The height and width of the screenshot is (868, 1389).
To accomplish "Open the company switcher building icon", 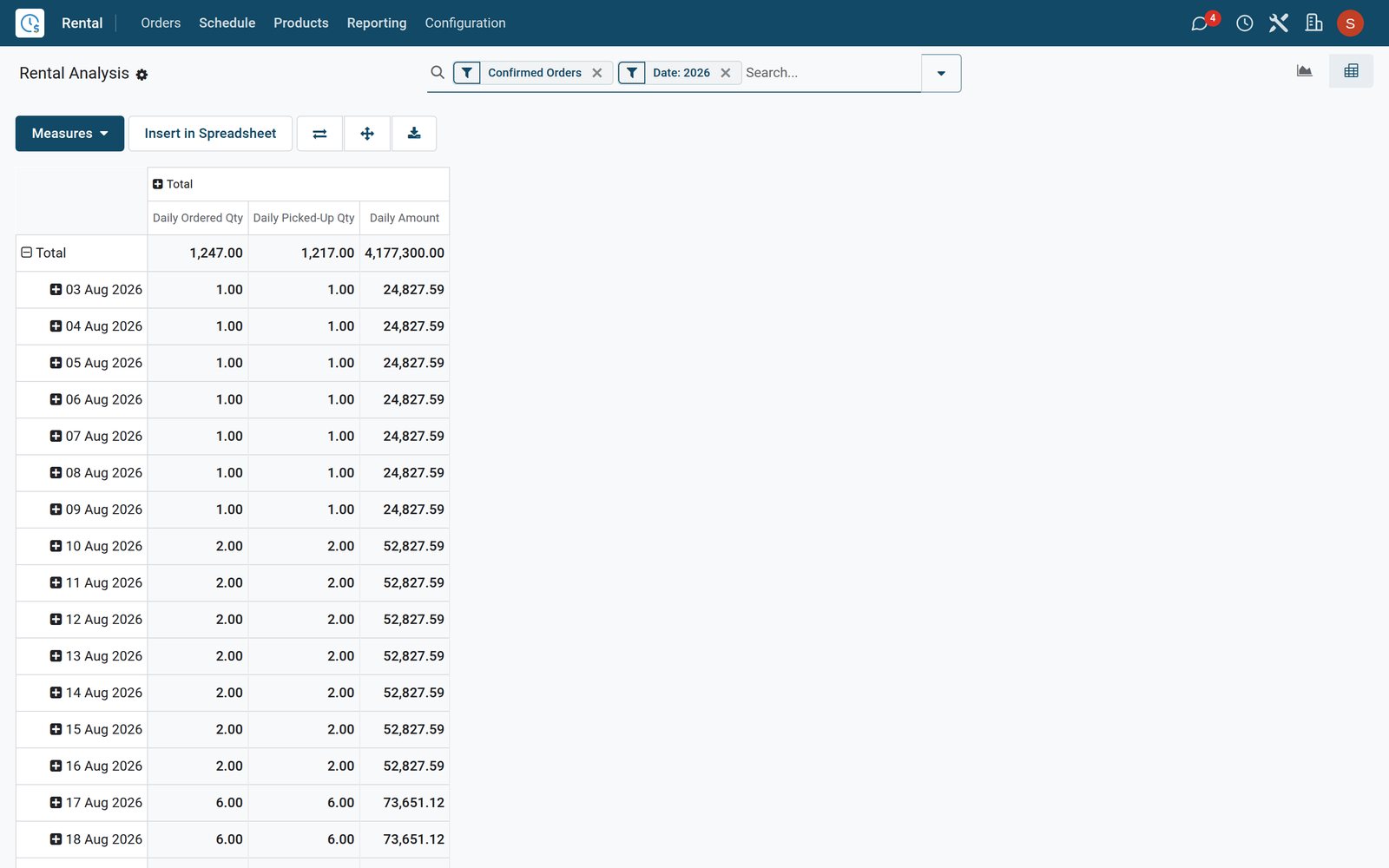I will point(1313,23).
